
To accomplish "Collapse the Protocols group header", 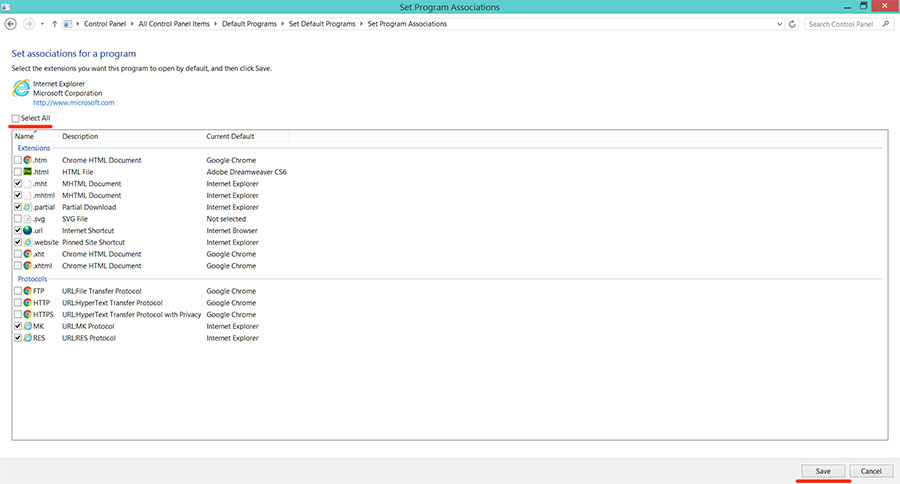I will point(32,279).
